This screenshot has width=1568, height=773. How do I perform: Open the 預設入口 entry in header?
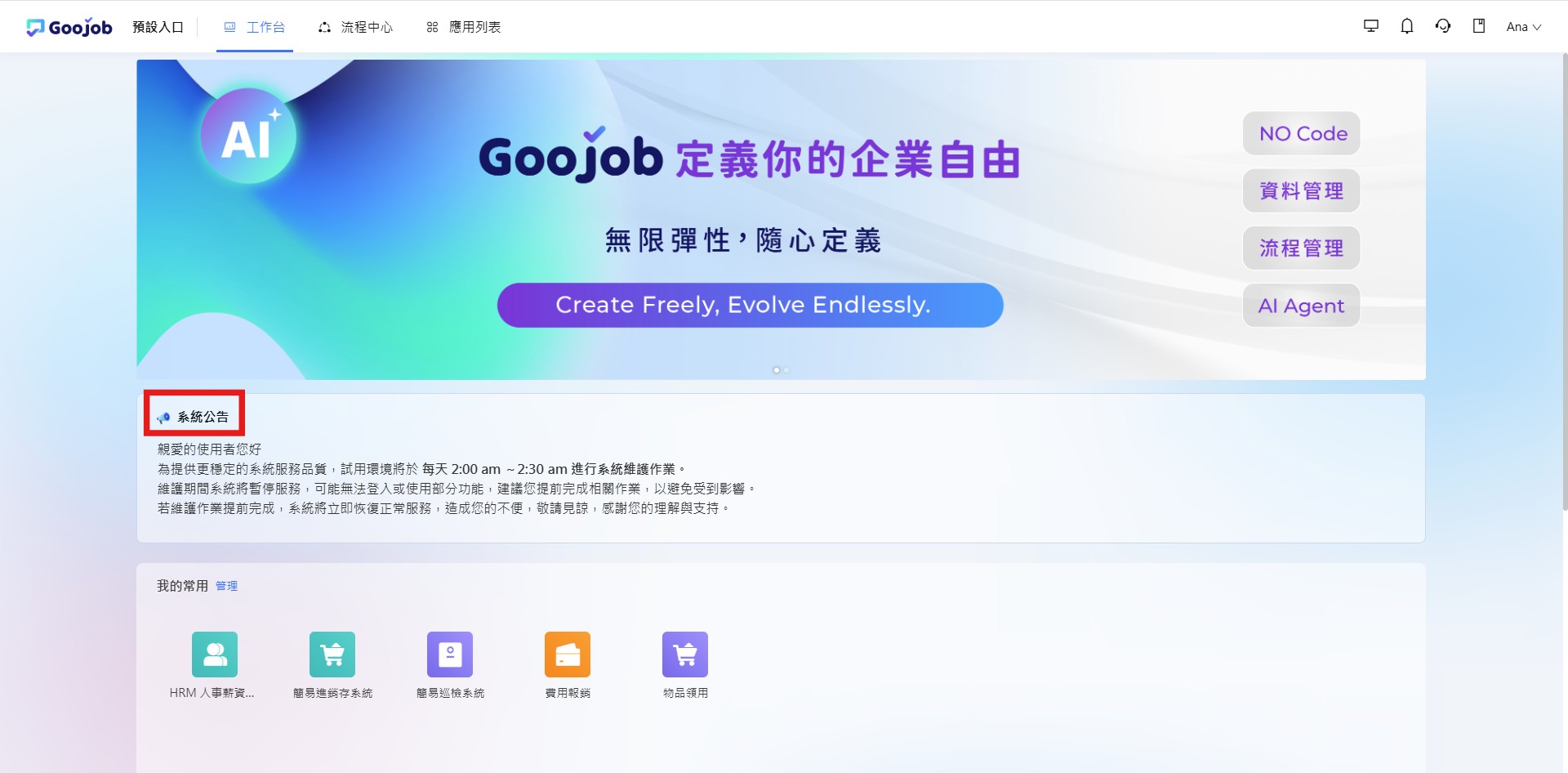point(158,27)
